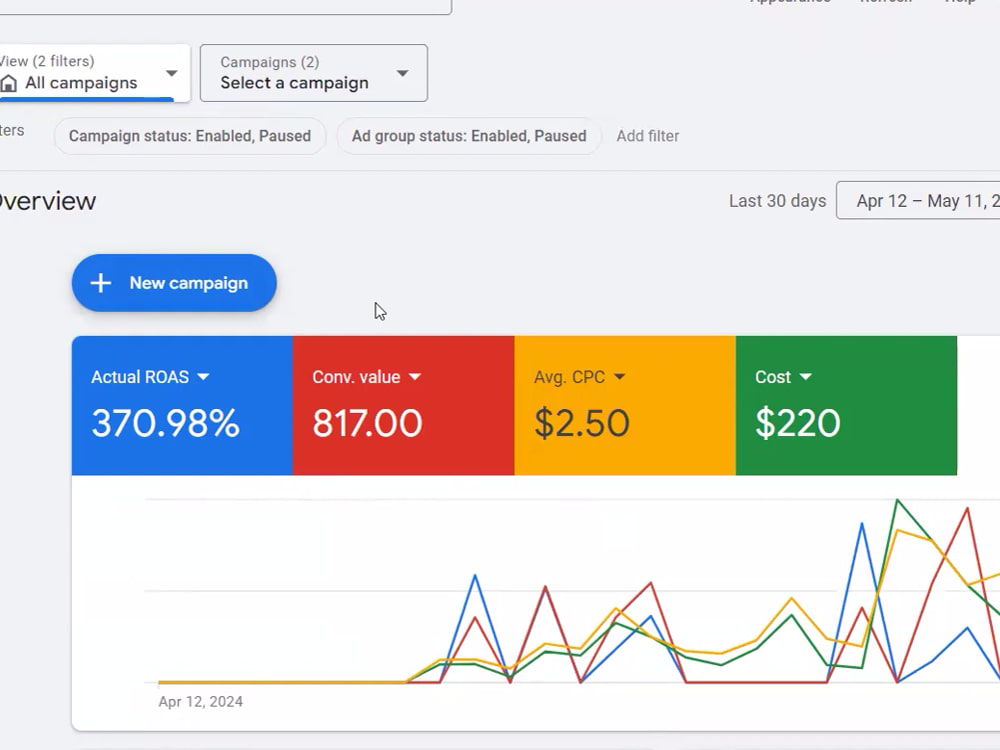Click the blue line peak in chart
Screen dimensions: 1000x750
(x=862, y=524)
